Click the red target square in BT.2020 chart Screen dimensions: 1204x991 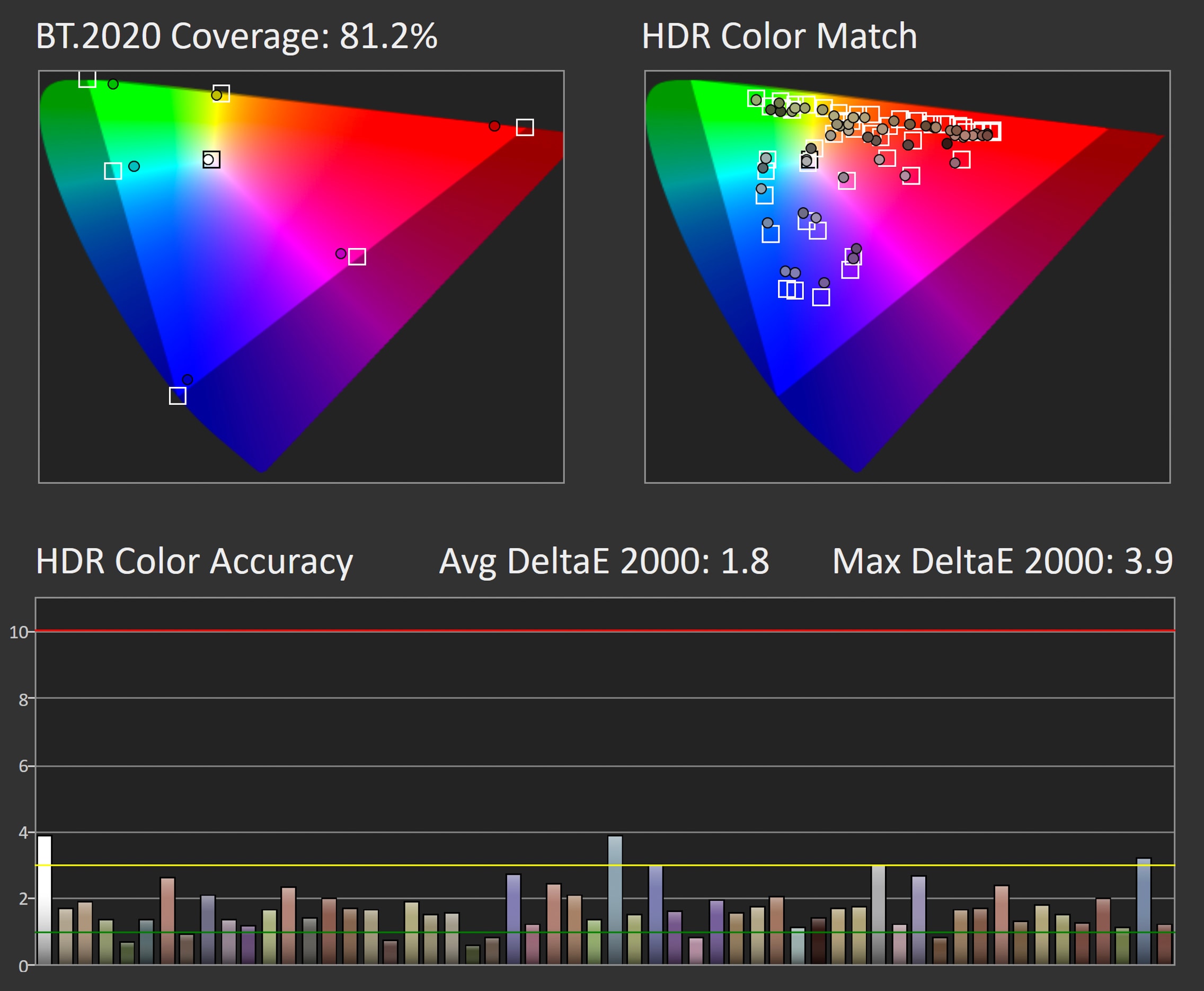525,127
